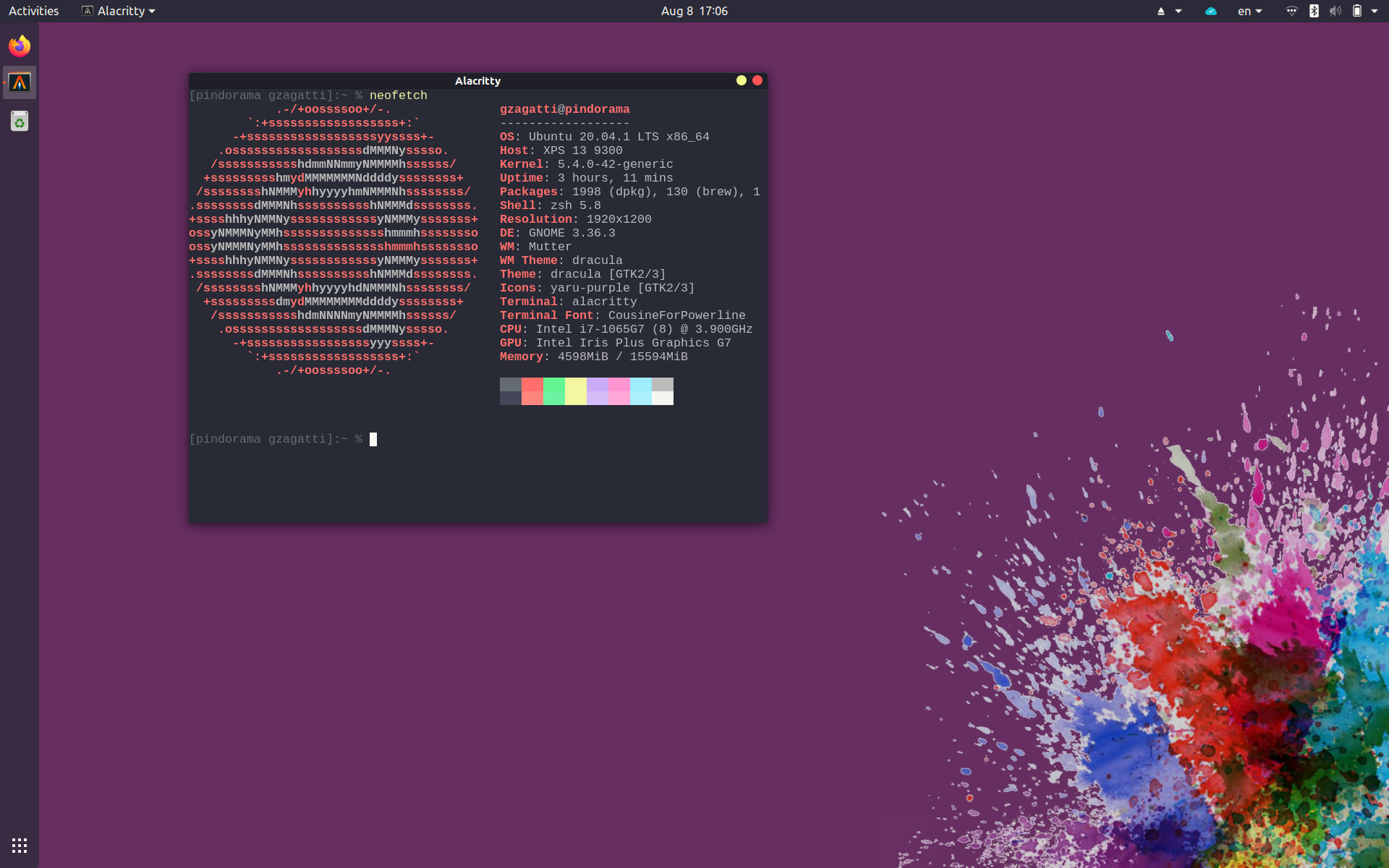Click the Trash/Recycle bin icon in dock
The image size is (1389, 868).
[x=20, y=120]
